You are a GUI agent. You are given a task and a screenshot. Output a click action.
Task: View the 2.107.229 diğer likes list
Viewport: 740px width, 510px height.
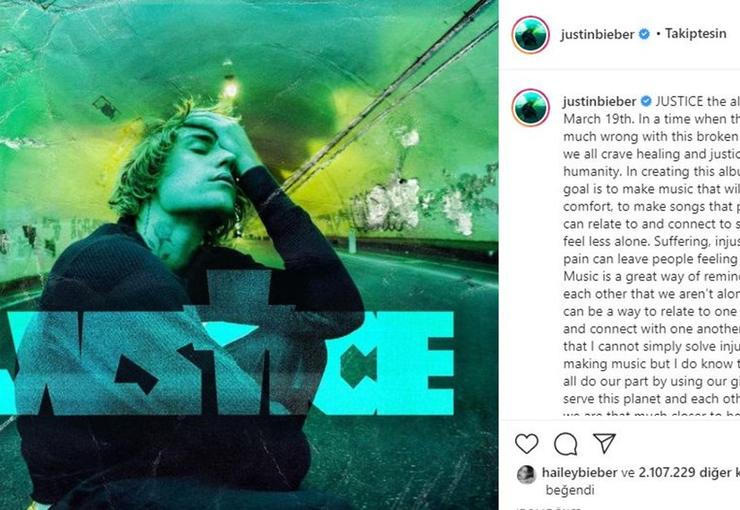[689, 472]
